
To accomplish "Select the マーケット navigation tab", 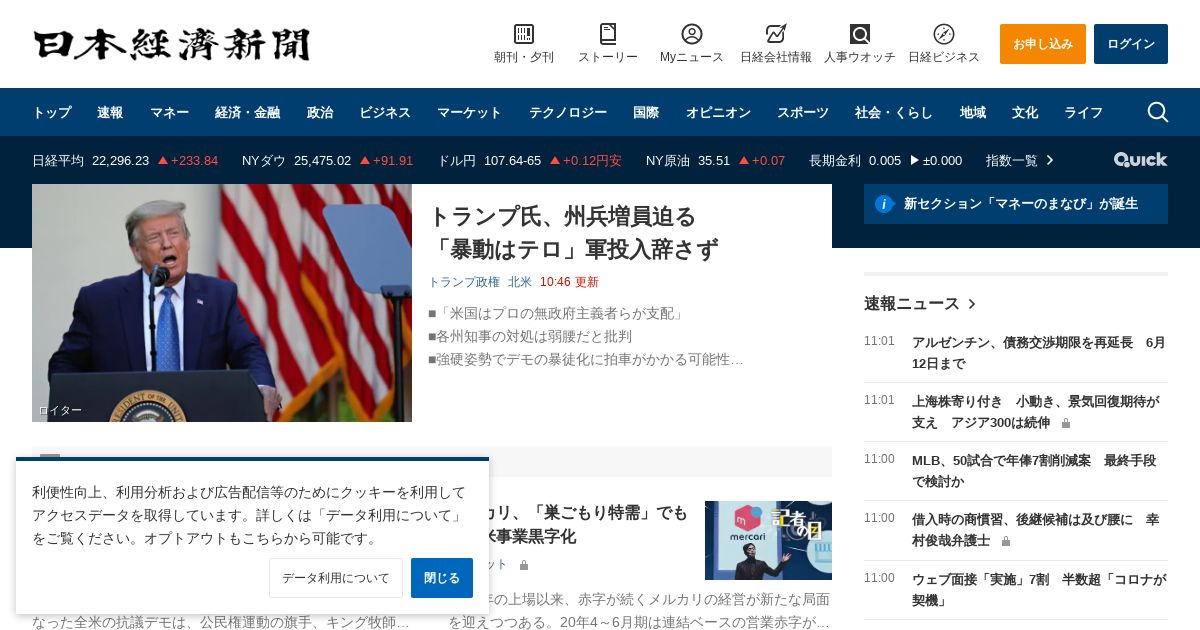I will click(470, 112).
